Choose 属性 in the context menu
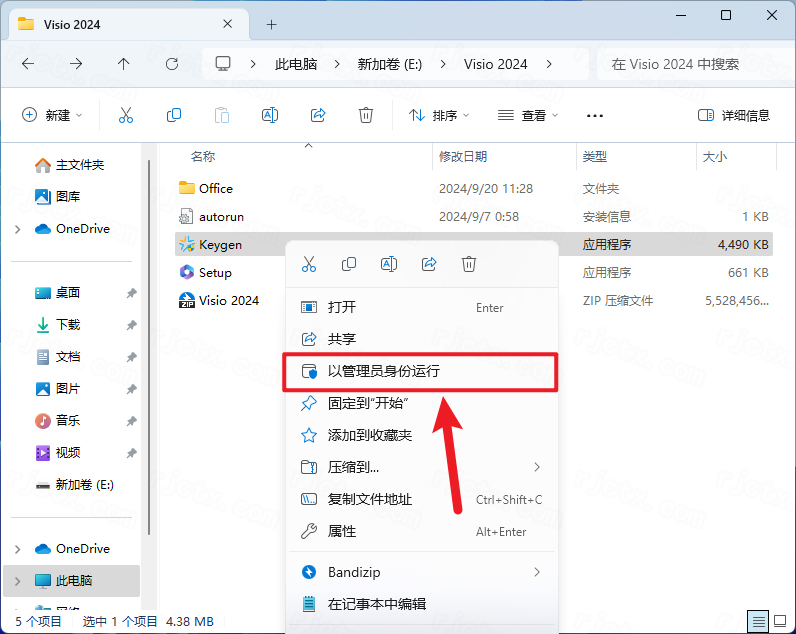 pyautogui.click(x=422, y=531)
